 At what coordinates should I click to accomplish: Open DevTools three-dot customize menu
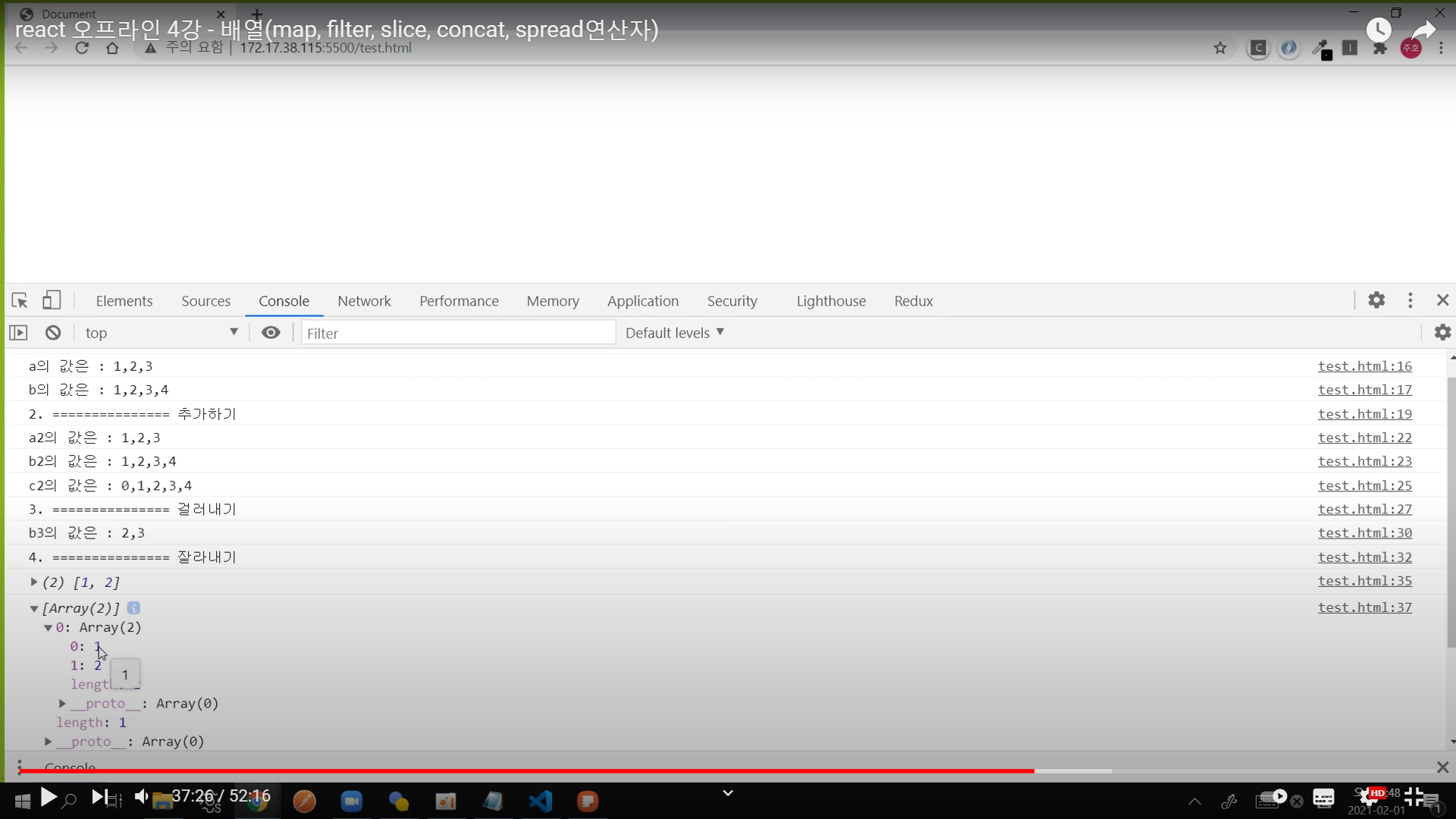click(1410, 300)
